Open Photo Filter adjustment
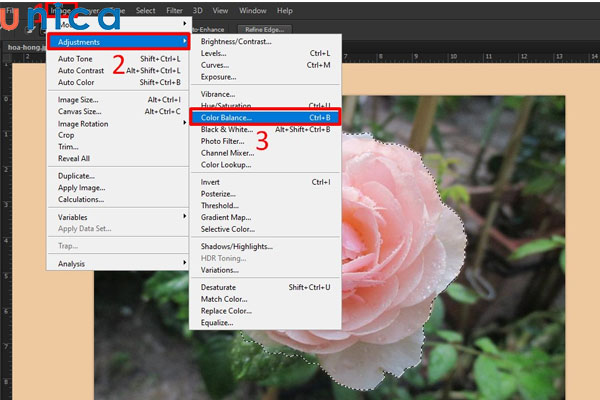Screen dimensions: 600x400 265,141
